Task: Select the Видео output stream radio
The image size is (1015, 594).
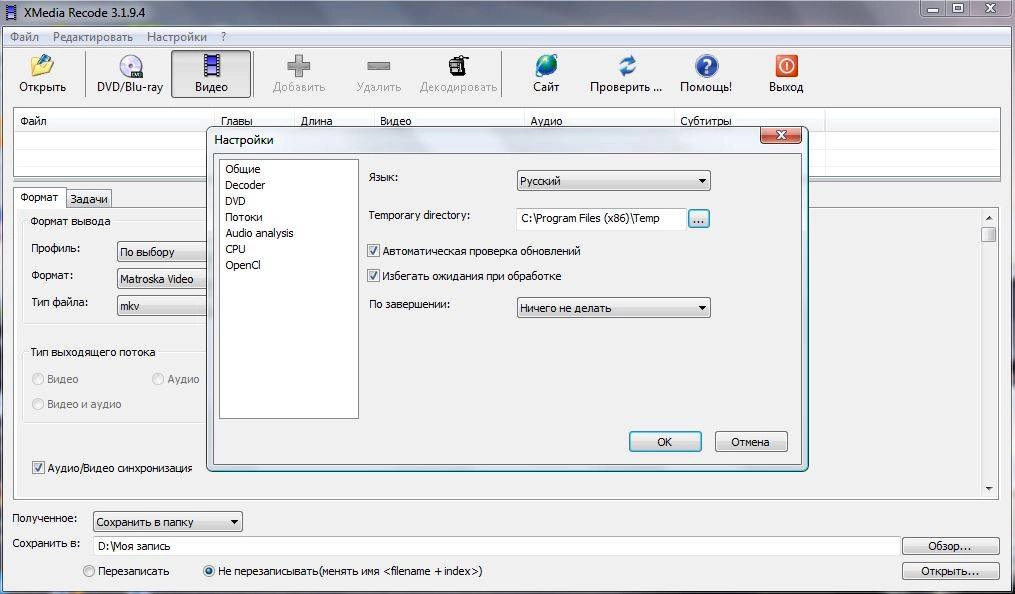Action: [x=38, y=379]
